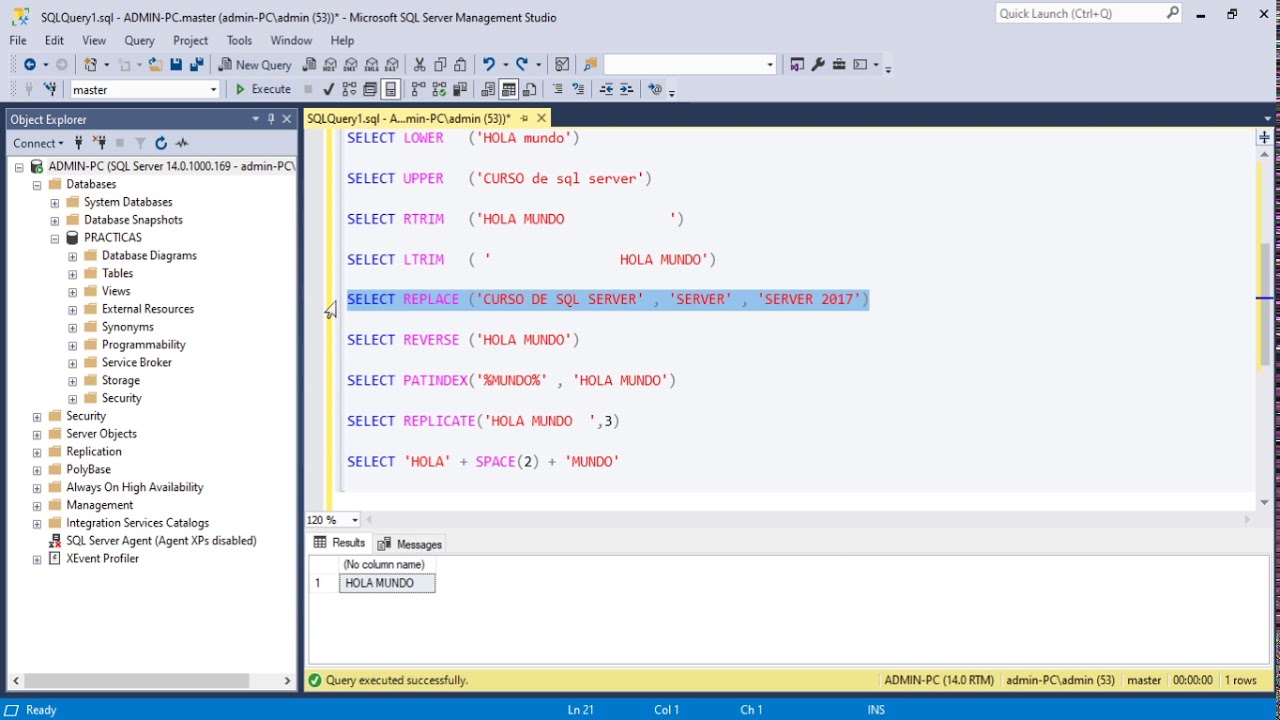
Task: Collapse the PRACTICAS database node
Action: click(x=55, y=238)
